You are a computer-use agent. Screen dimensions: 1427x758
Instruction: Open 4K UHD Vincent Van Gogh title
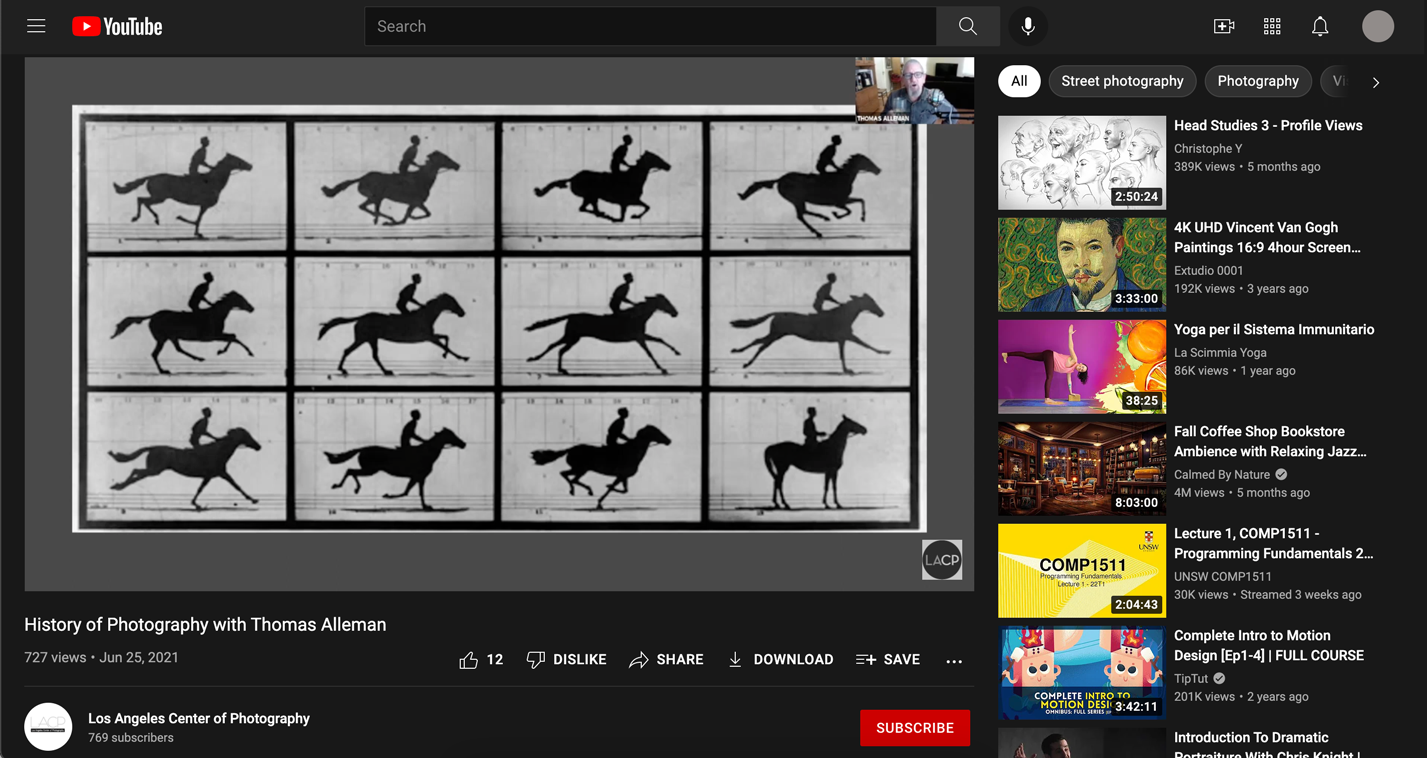[1267, 238]
